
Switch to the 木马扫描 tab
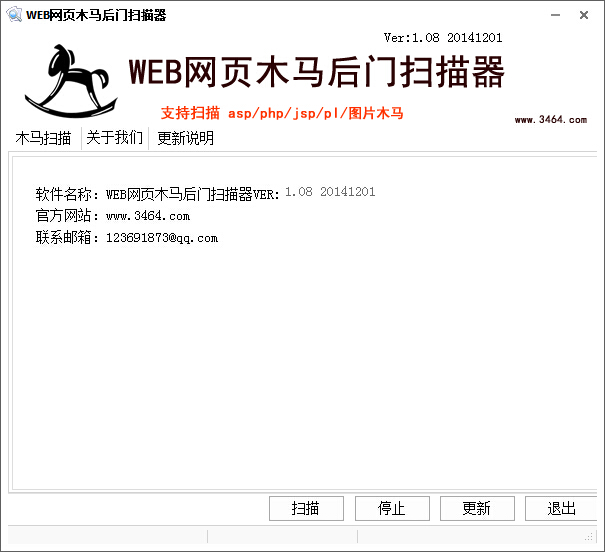click(x=43, y=138)
